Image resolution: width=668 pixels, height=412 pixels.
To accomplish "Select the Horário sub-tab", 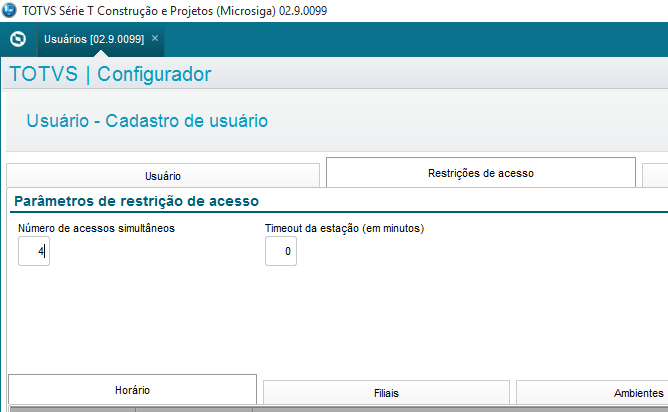I will (132, 389).
